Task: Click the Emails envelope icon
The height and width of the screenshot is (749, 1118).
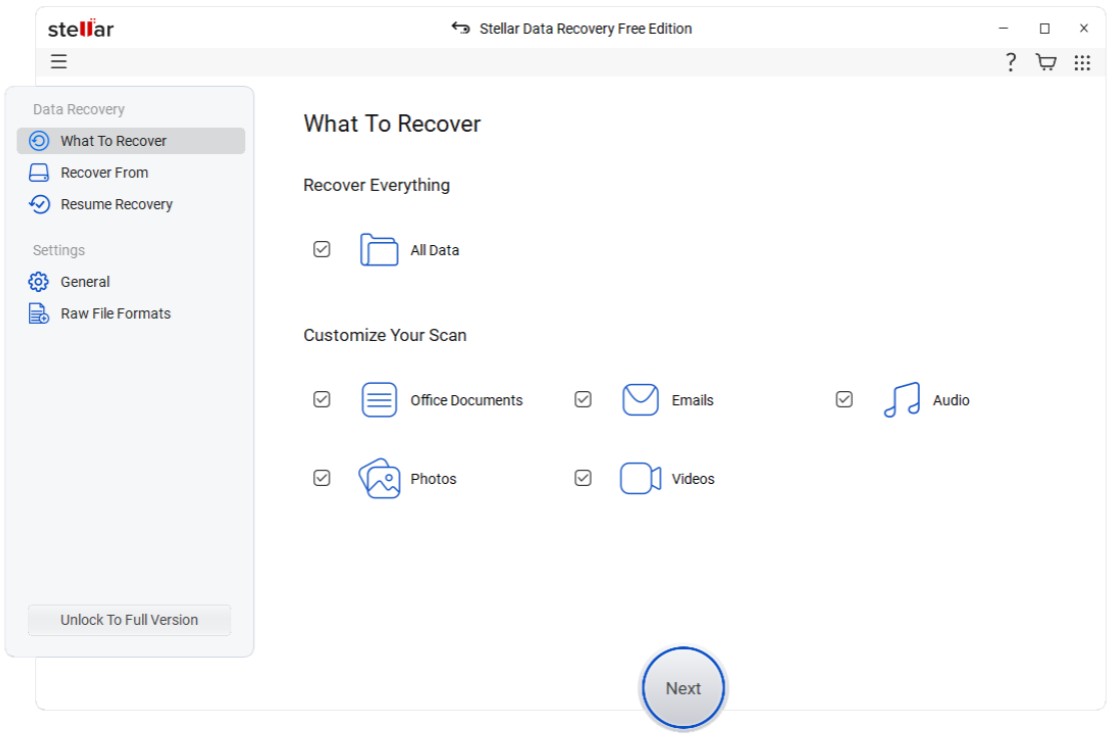Action: [640, 399]
